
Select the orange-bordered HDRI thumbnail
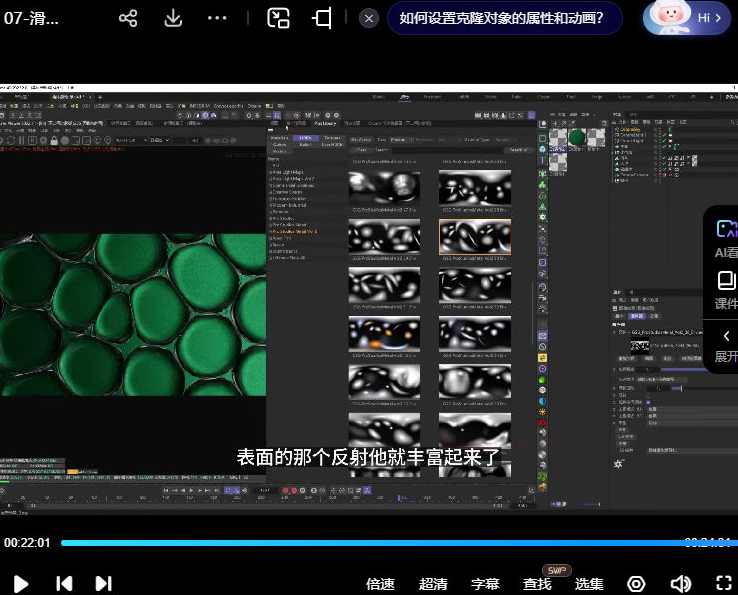[x=475, y=237]
